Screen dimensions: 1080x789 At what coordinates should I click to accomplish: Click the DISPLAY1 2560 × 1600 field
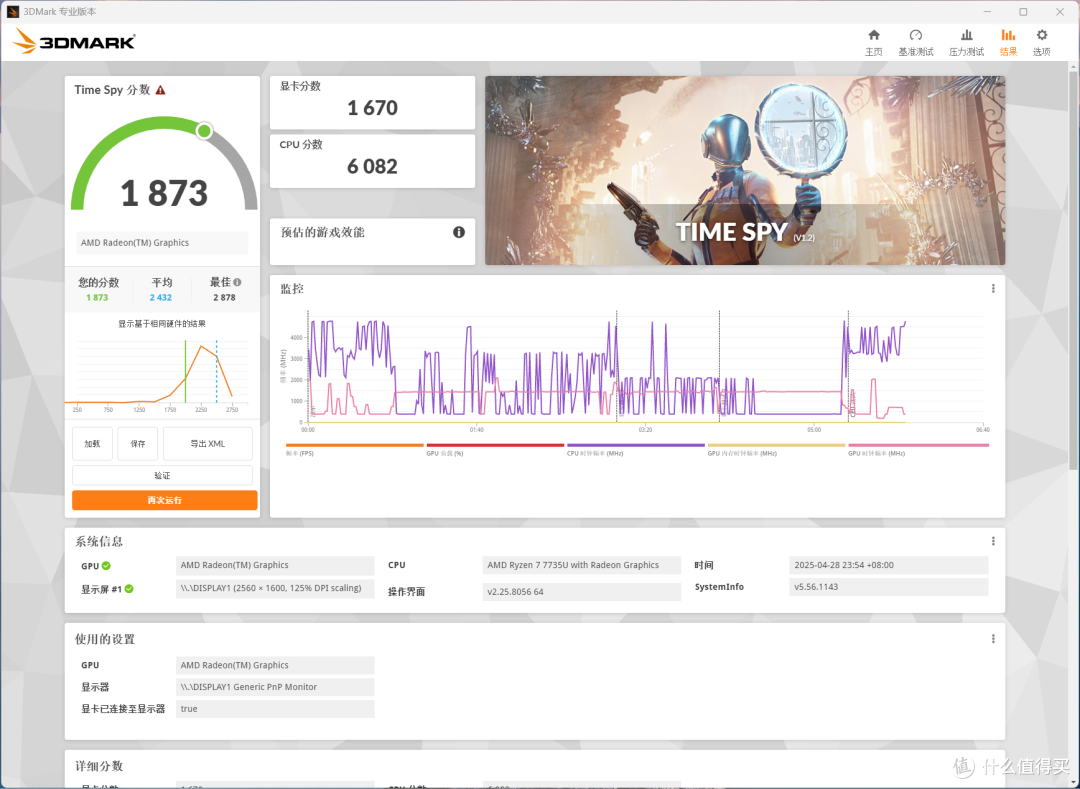275,589
